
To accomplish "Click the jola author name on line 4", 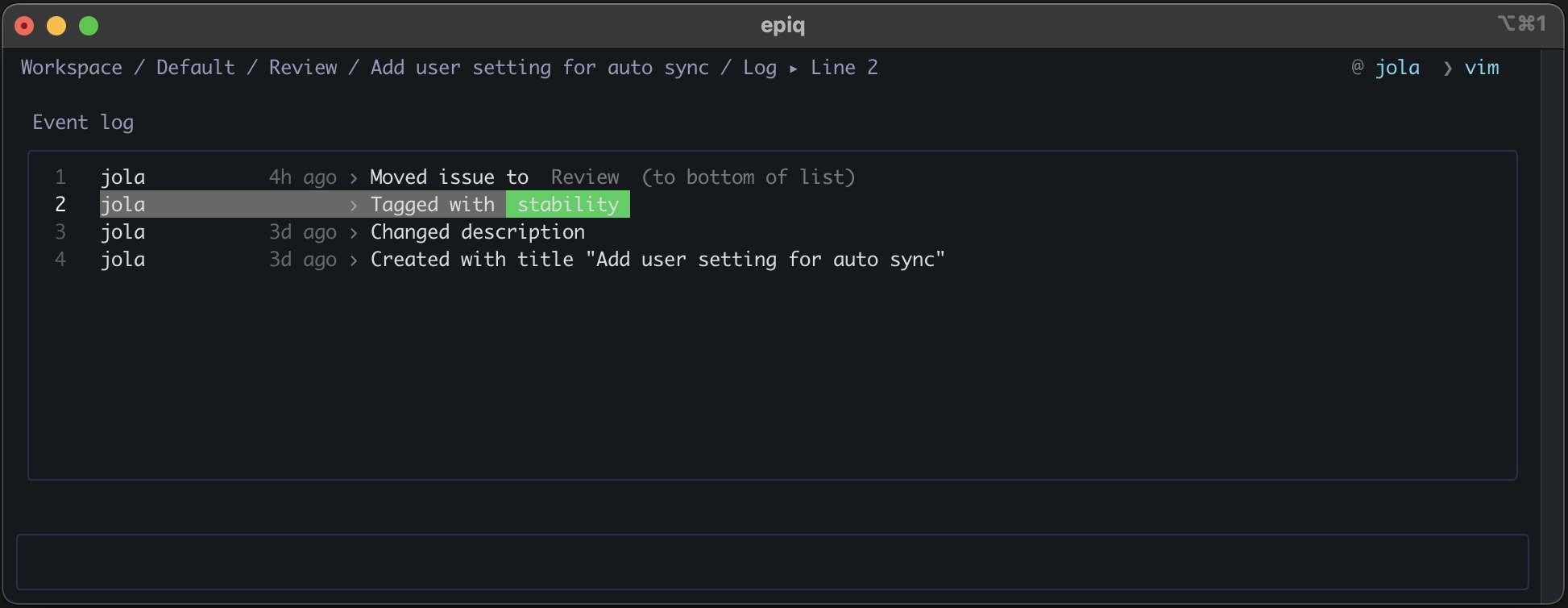I will tap(122, 259).
